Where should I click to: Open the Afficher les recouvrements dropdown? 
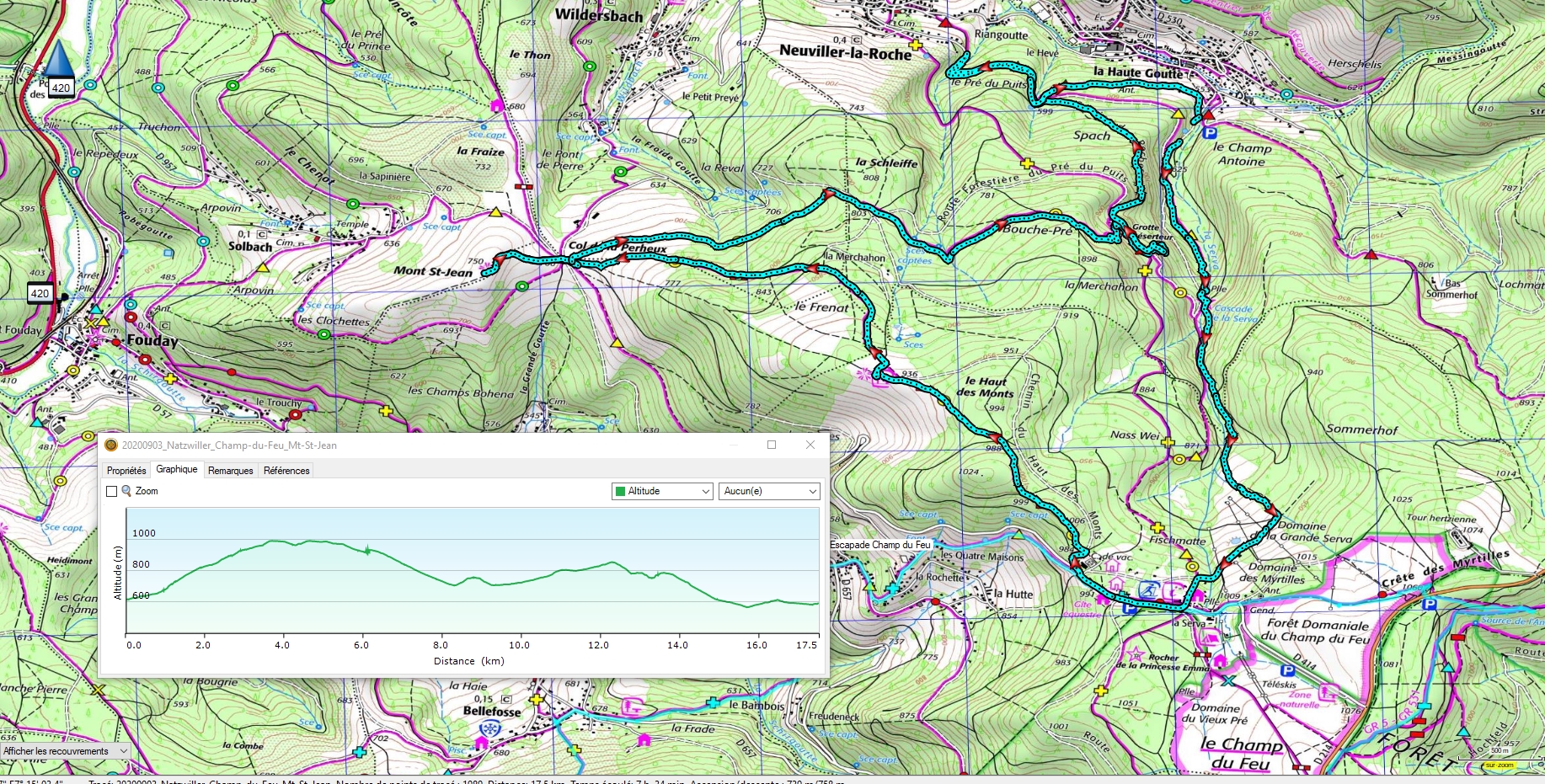coord(65,751)
